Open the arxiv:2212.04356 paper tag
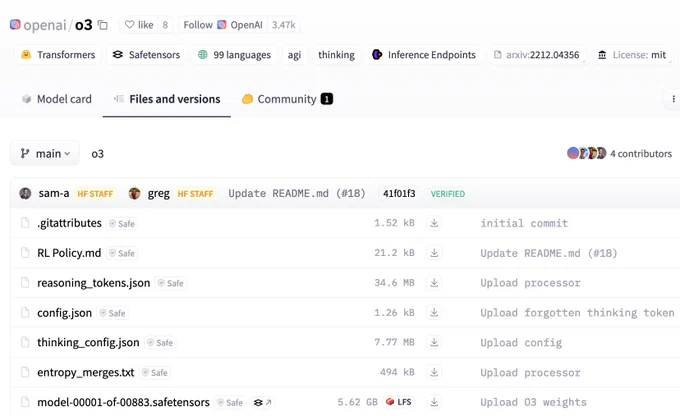This screenshot has height=416, width=680. coord(536,55)
